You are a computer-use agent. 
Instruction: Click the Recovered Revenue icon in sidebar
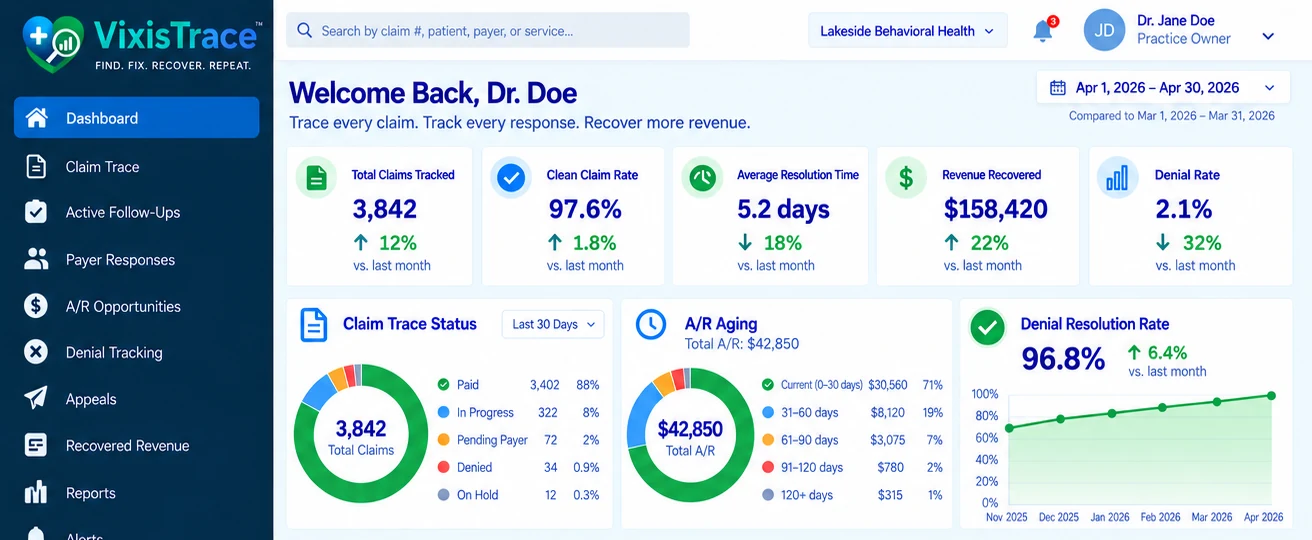point(36,445)
